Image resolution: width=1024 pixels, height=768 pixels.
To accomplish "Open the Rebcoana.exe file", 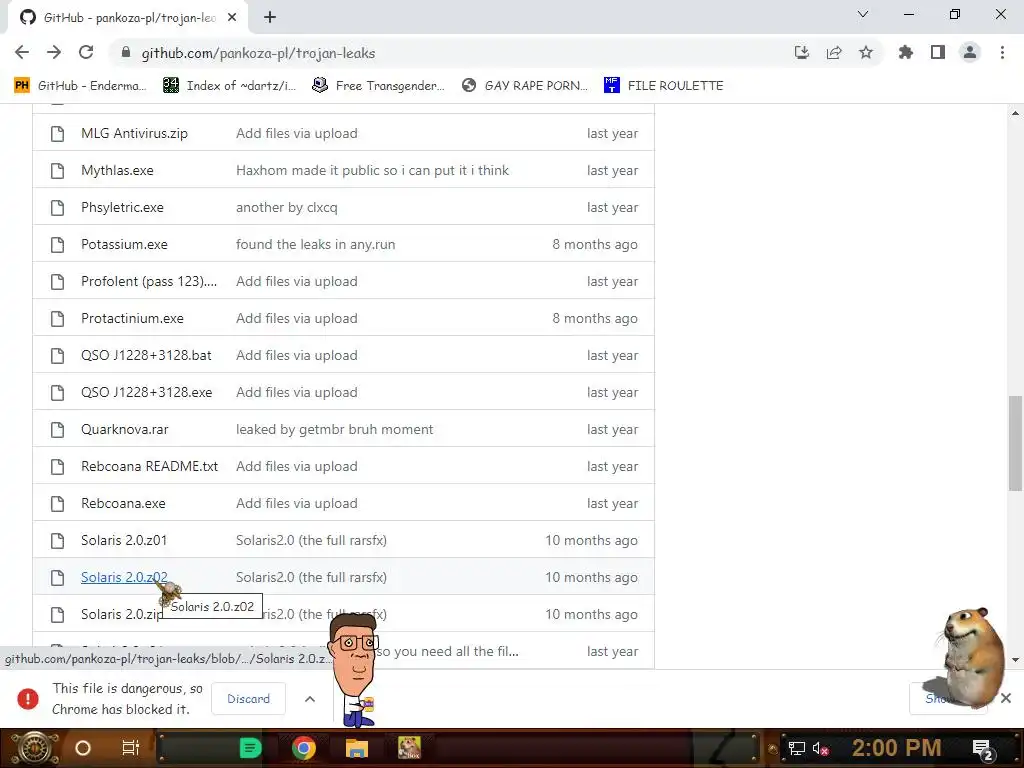I will pos(123,504).
